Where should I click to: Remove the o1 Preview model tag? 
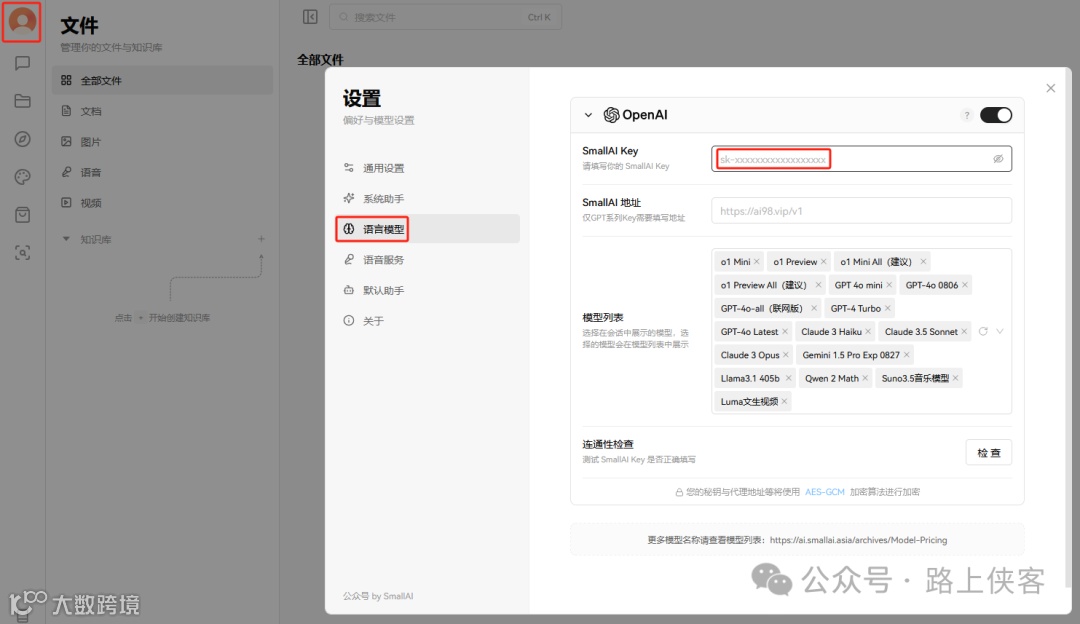click(x=823, y=262)
